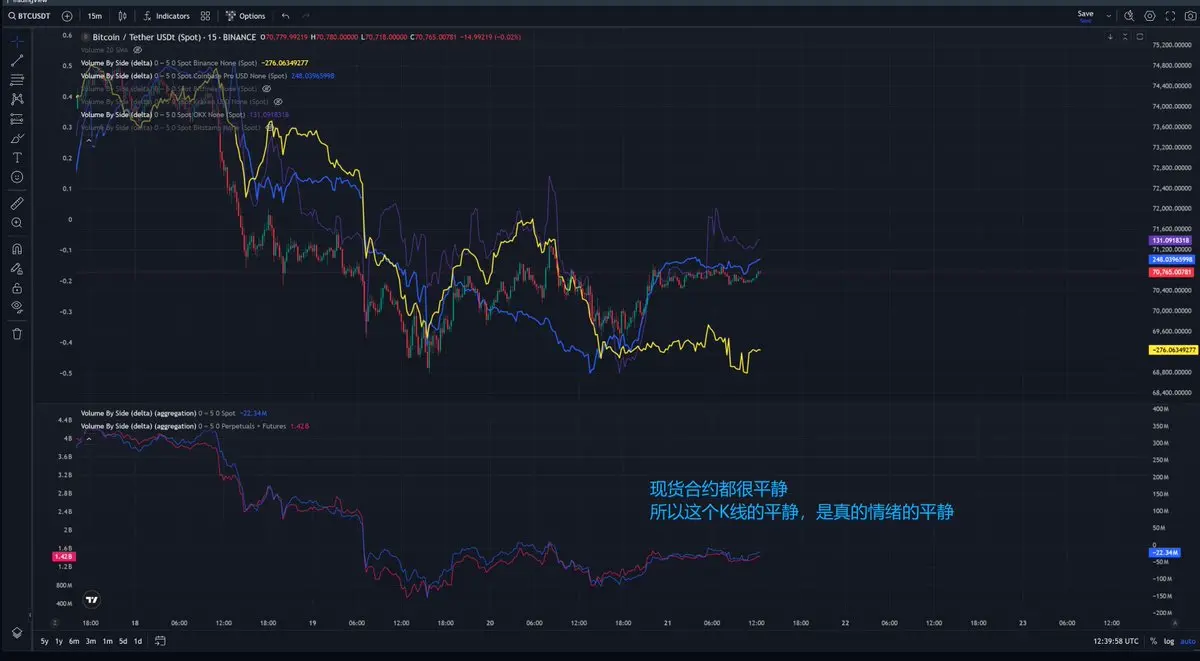Click the blue 248.03965998 price label
This screenshot has height=661, width=1200.
[1173, 259]
